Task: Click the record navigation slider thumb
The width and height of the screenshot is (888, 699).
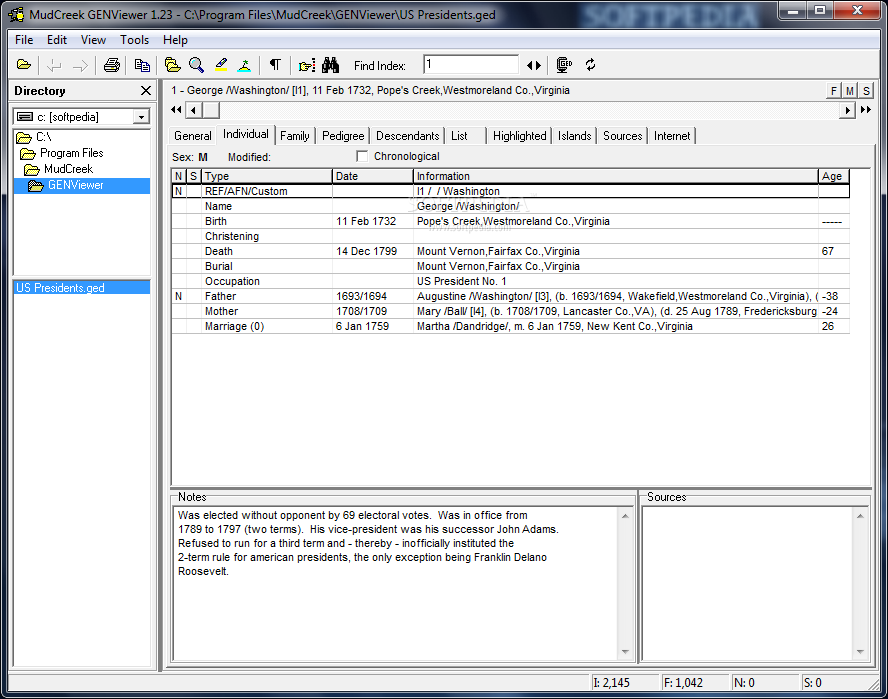Action: click(x=211, y=110)
